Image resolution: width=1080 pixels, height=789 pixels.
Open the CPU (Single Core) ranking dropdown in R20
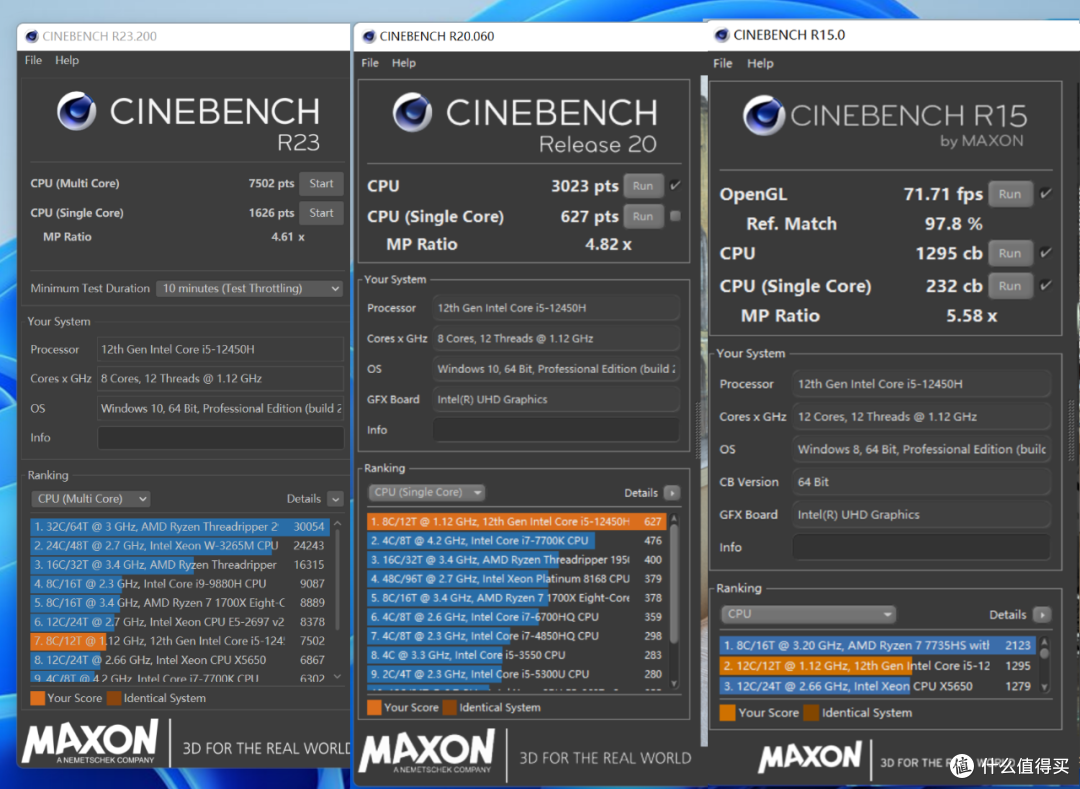click(426, 492)
